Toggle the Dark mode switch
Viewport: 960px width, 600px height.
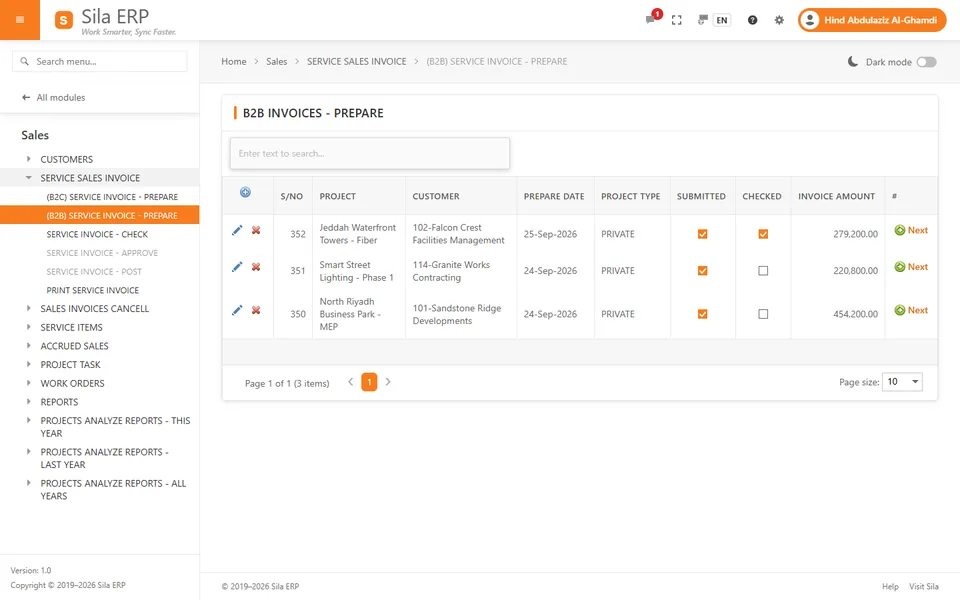click(926, 62)
